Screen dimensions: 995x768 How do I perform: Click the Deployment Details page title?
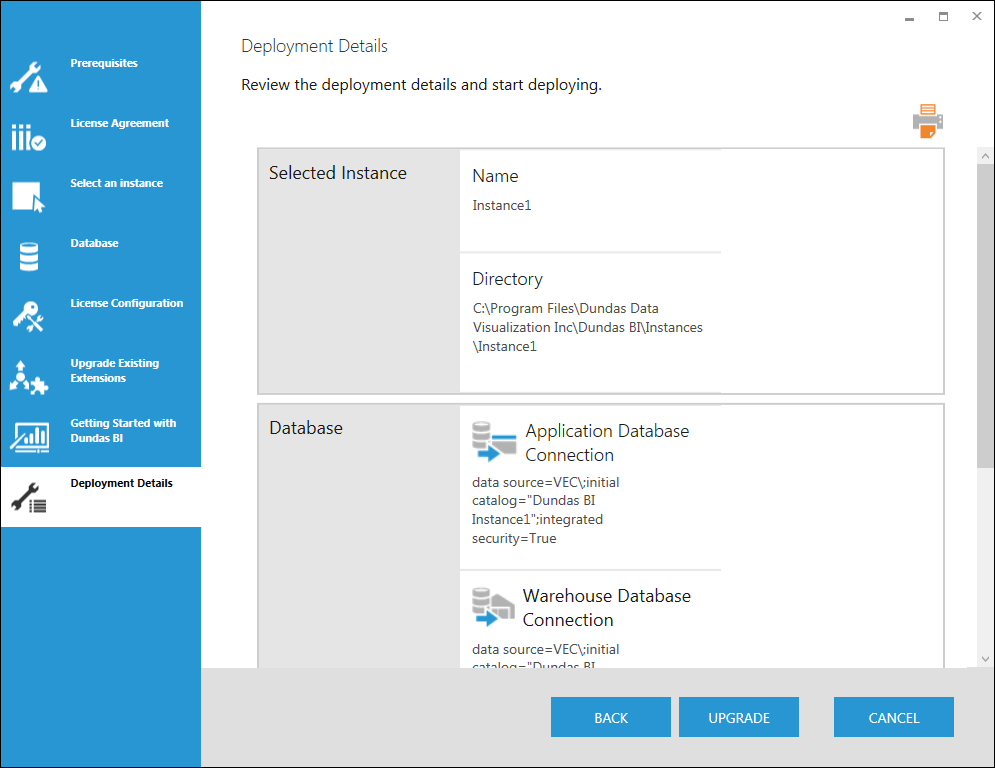pyautogui.click(x=314, y=46)
